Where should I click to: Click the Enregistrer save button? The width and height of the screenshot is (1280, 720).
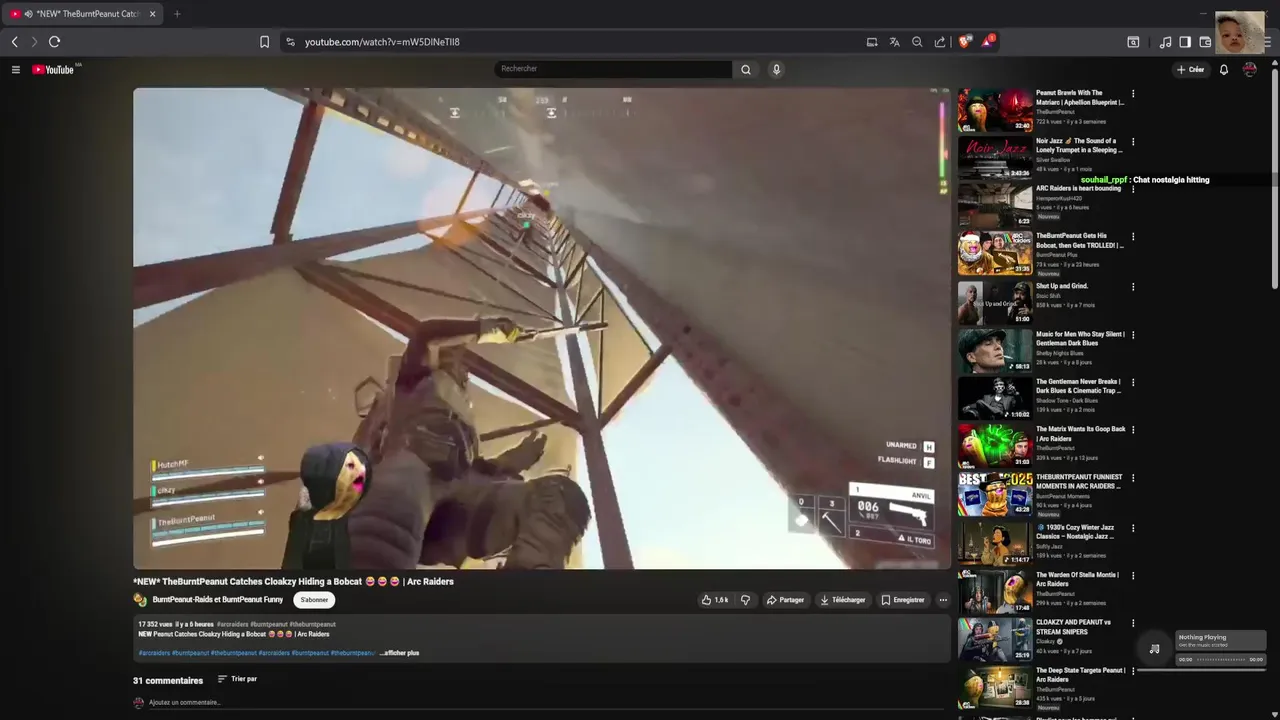pos(902,600)
